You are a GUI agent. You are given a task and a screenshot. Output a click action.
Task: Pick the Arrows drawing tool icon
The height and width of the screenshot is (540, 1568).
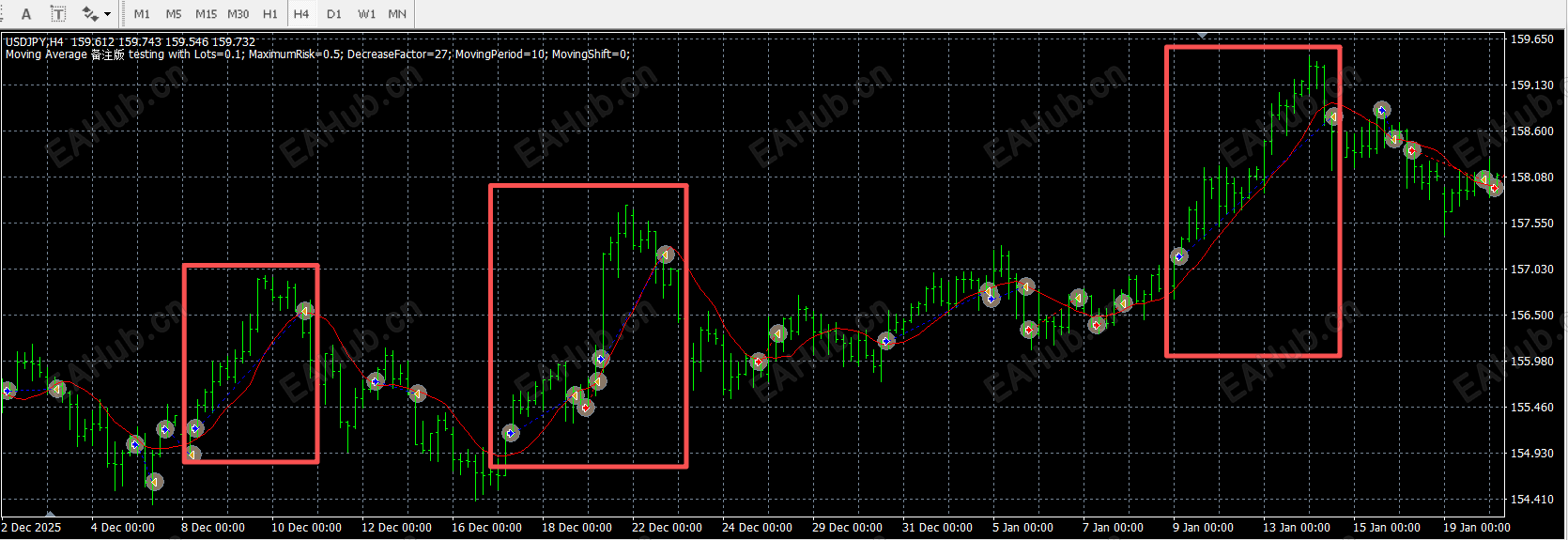(x=90, y=14)
